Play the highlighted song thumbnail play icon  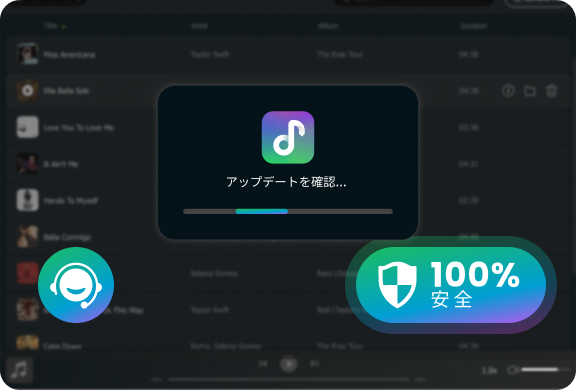28,90
